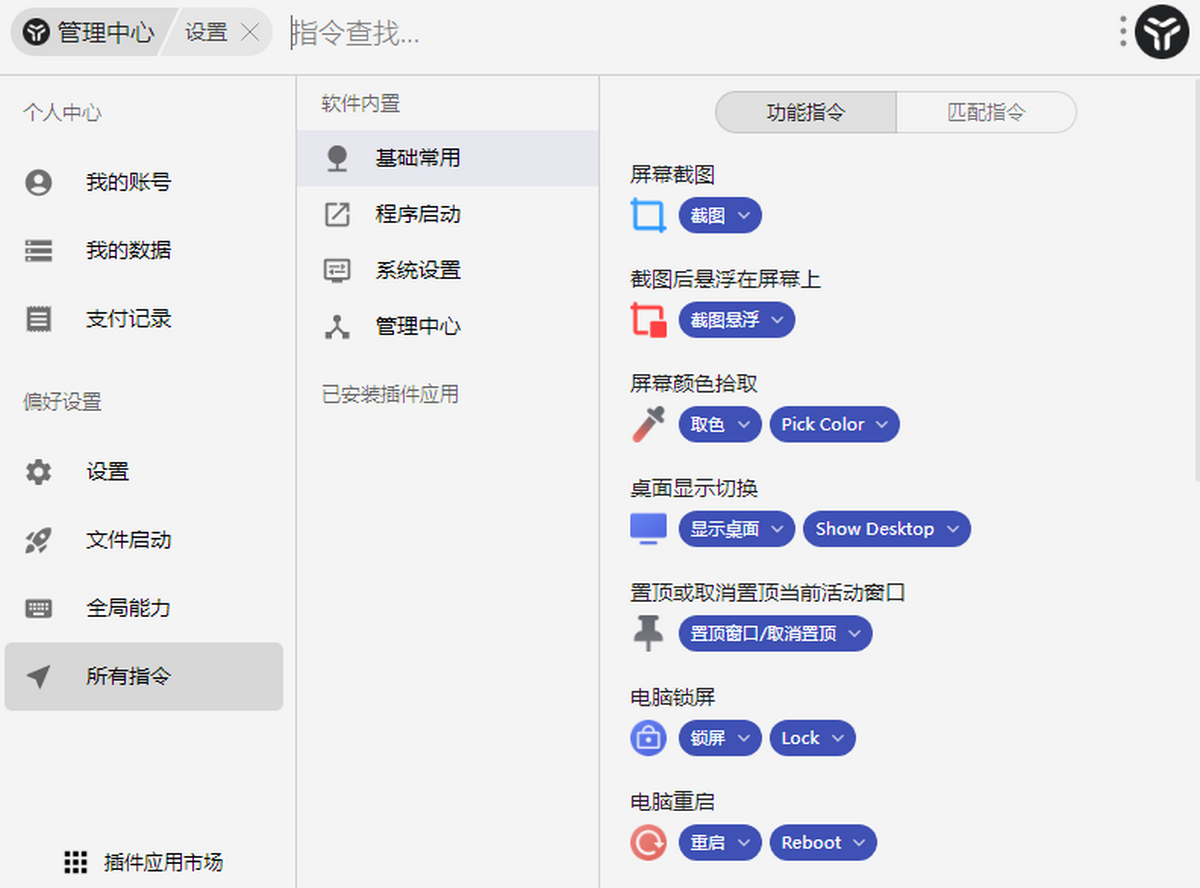Select 程序启动 in the sidebar
1200x888 pixels.
coord(418,214)
